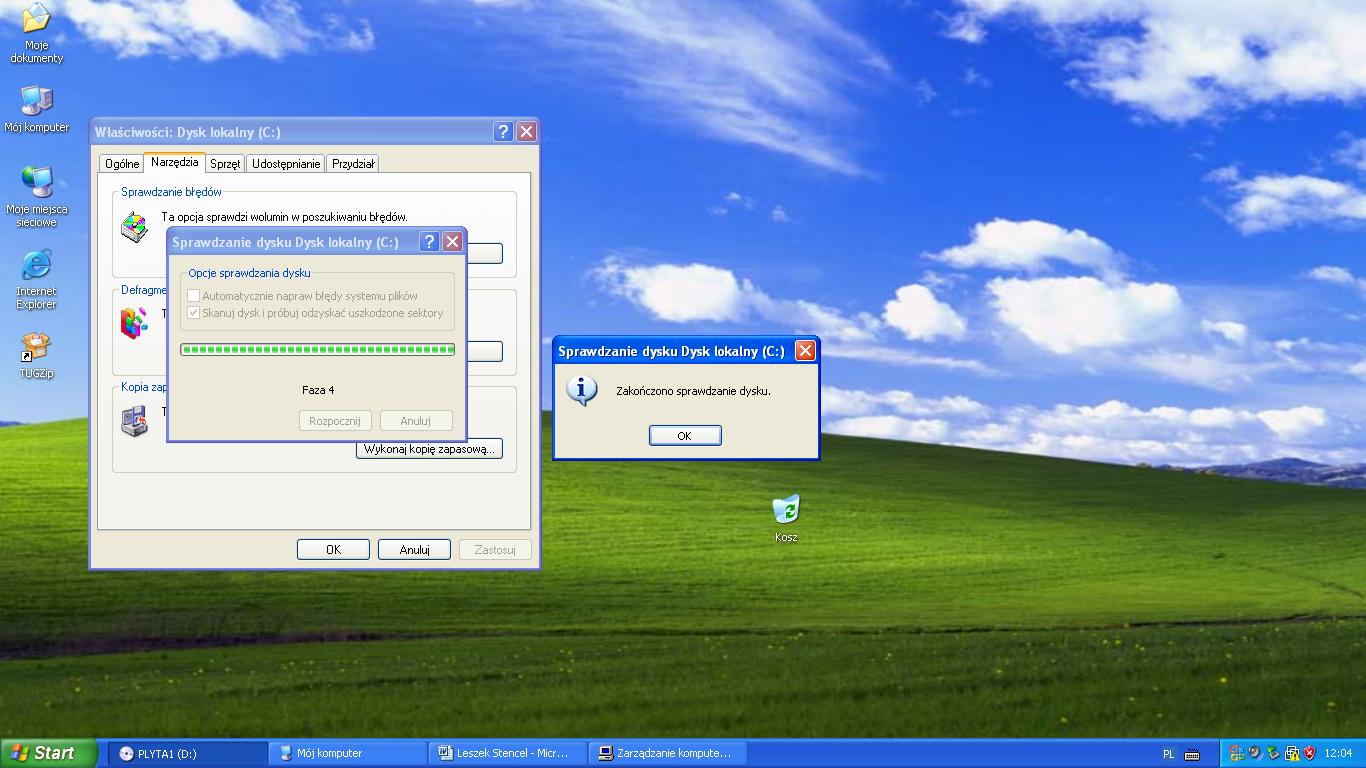The image size is (1366, 768).
Task: Click the taskbar clock showing 12:04
Action: click(1338, 753)
